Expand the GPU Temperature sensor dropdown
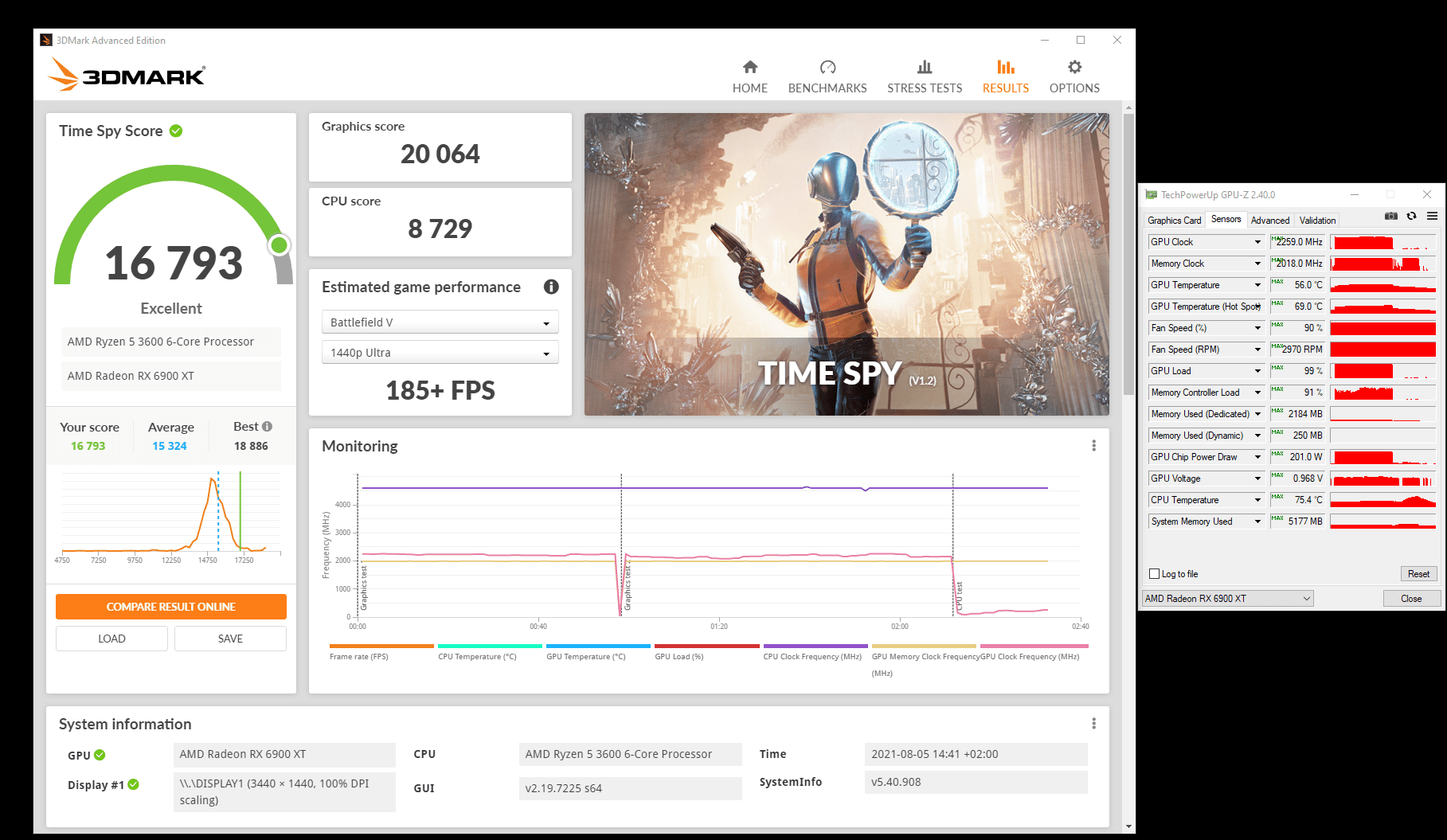Screen dimensions: 1447x840 click(1257, 285)
